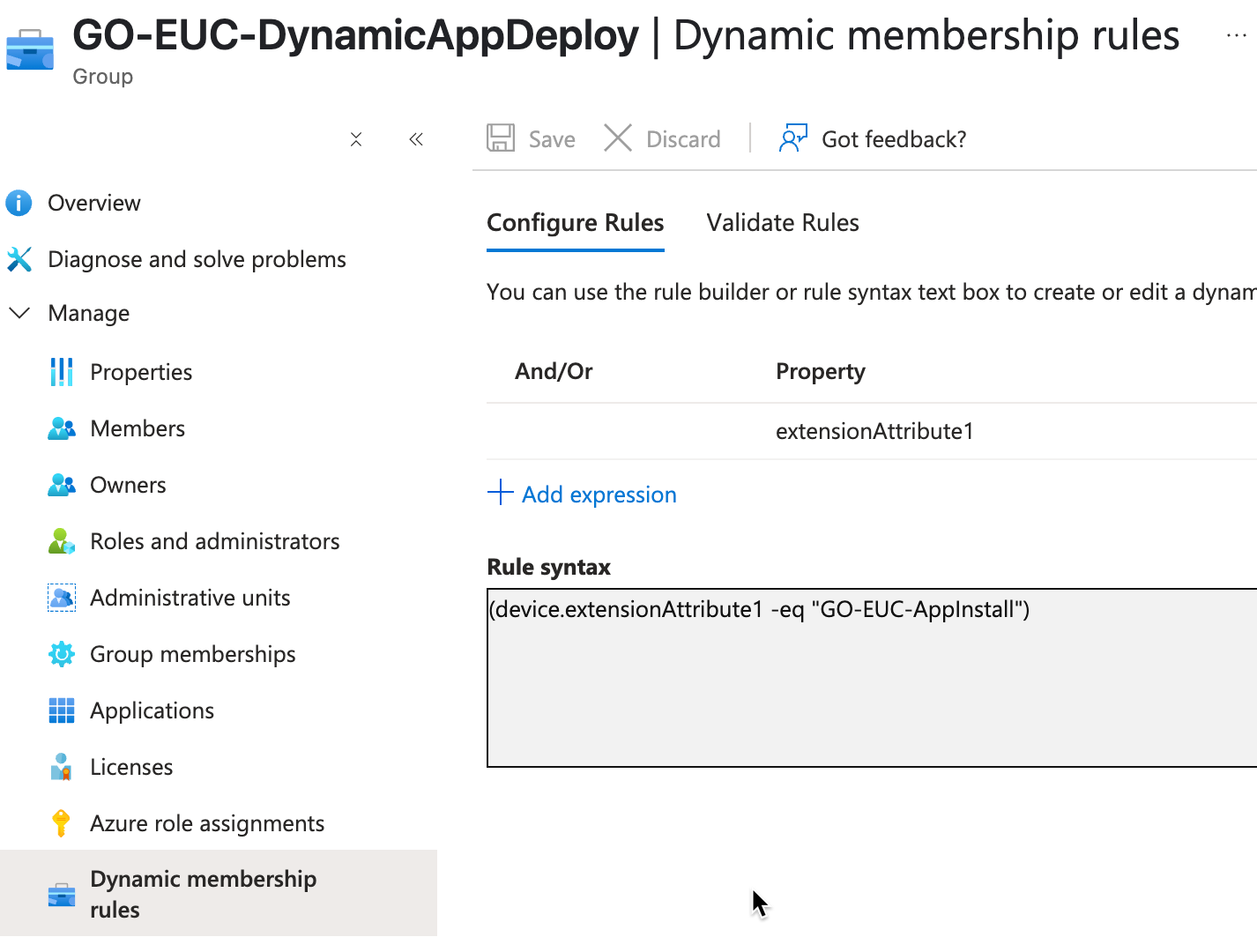Click the Manage section label
The width and height of the screenshot is (1257, 952).
tap(89, 313)
